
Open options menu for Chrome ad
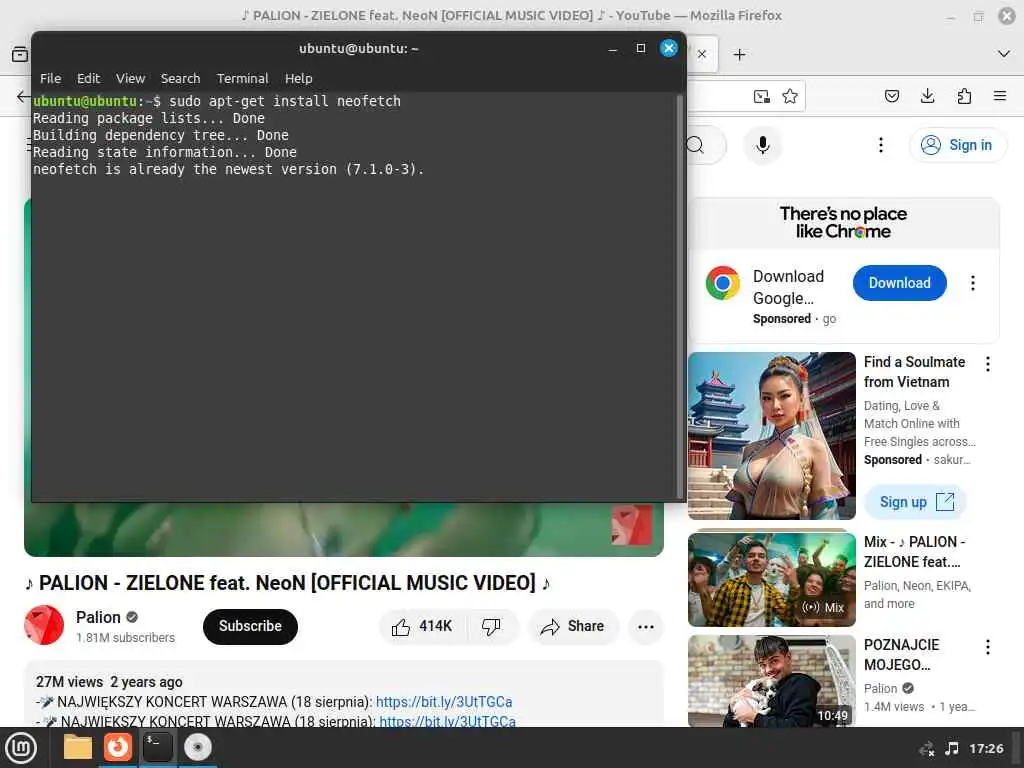[973, 283]
